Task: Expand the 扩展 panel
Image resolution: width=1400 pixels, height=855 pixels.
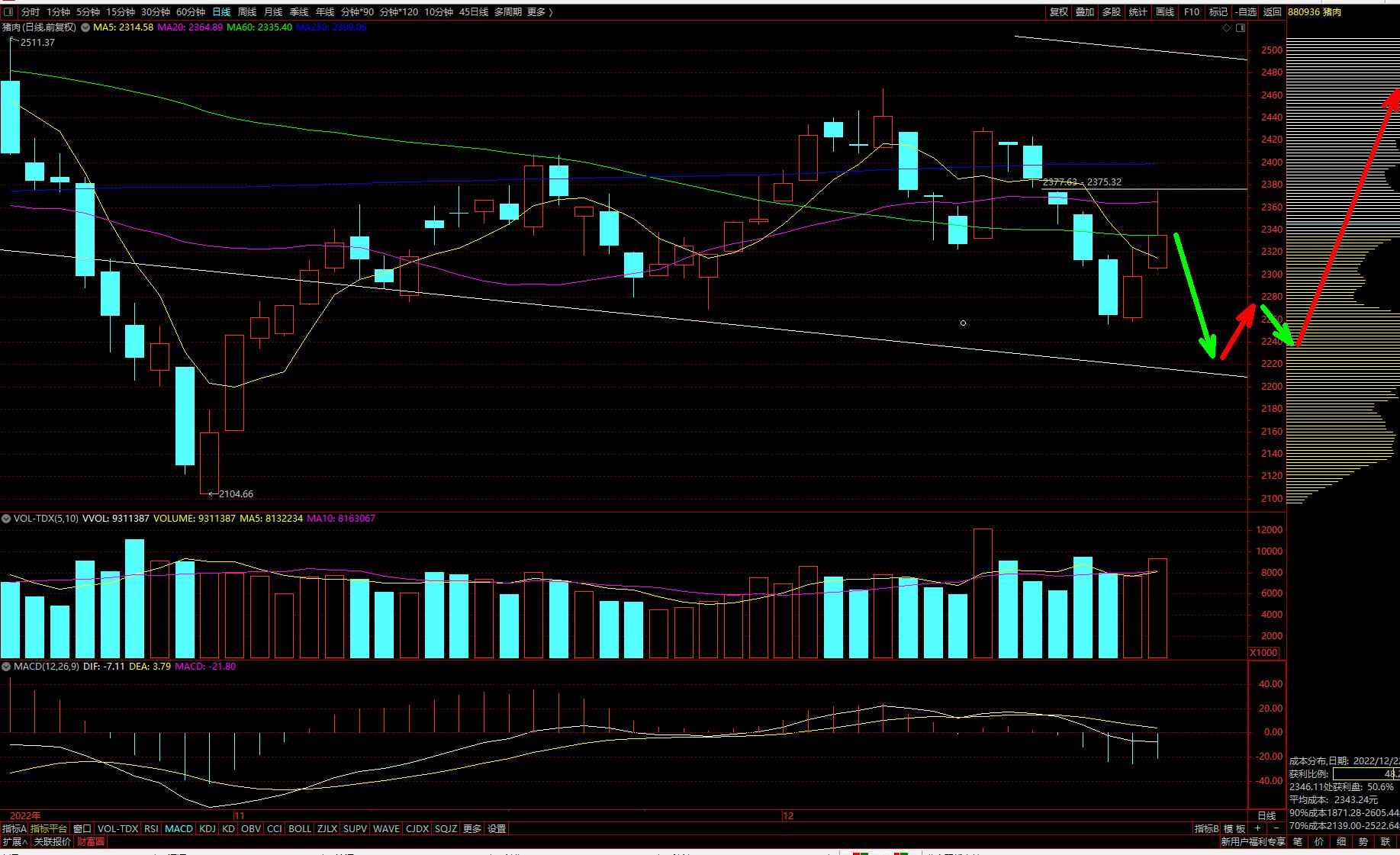Action: click(x=14, y=841)
